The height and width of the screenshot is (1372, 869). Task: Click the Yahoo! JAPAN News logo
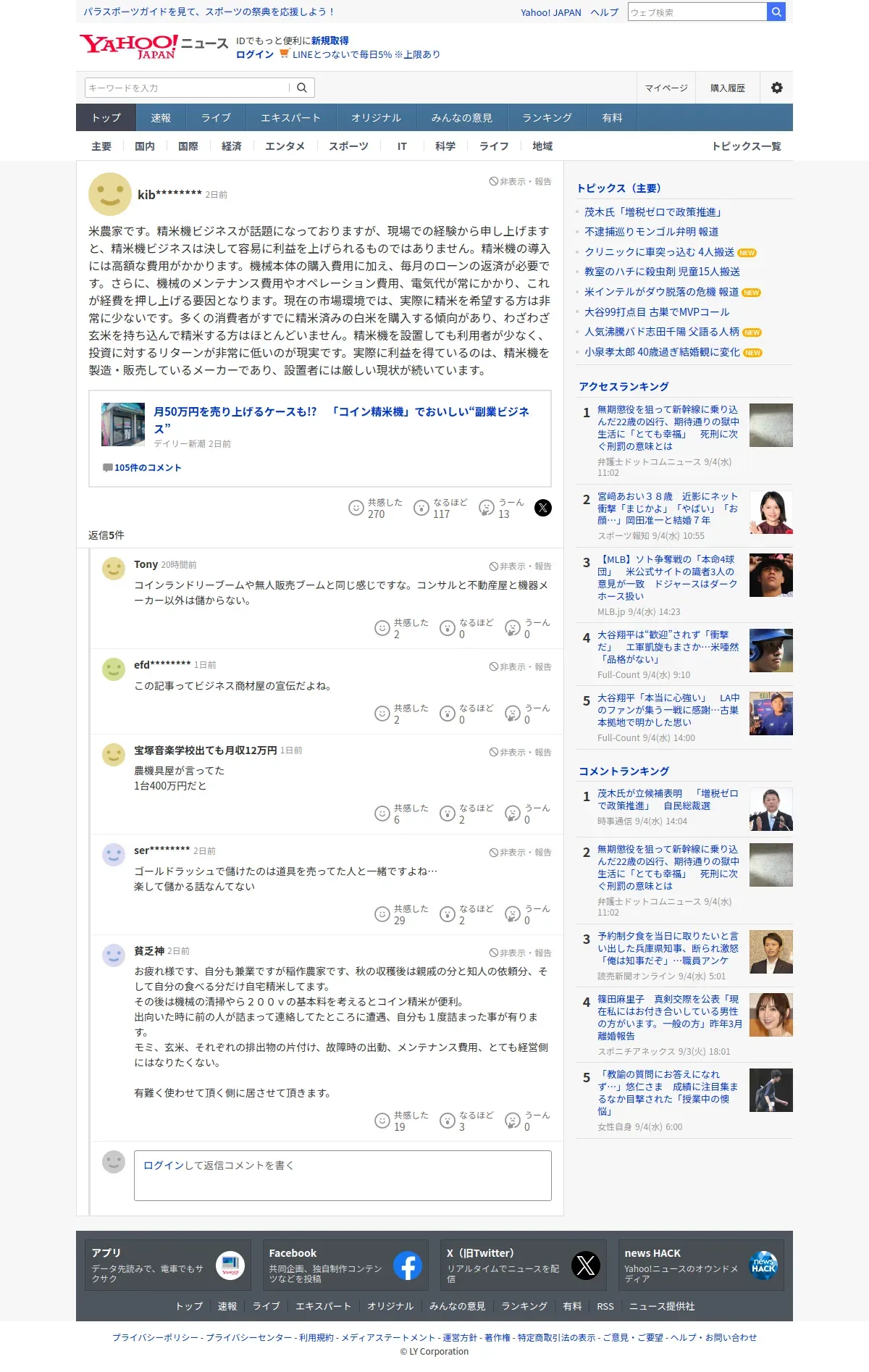tap(154, 46)
